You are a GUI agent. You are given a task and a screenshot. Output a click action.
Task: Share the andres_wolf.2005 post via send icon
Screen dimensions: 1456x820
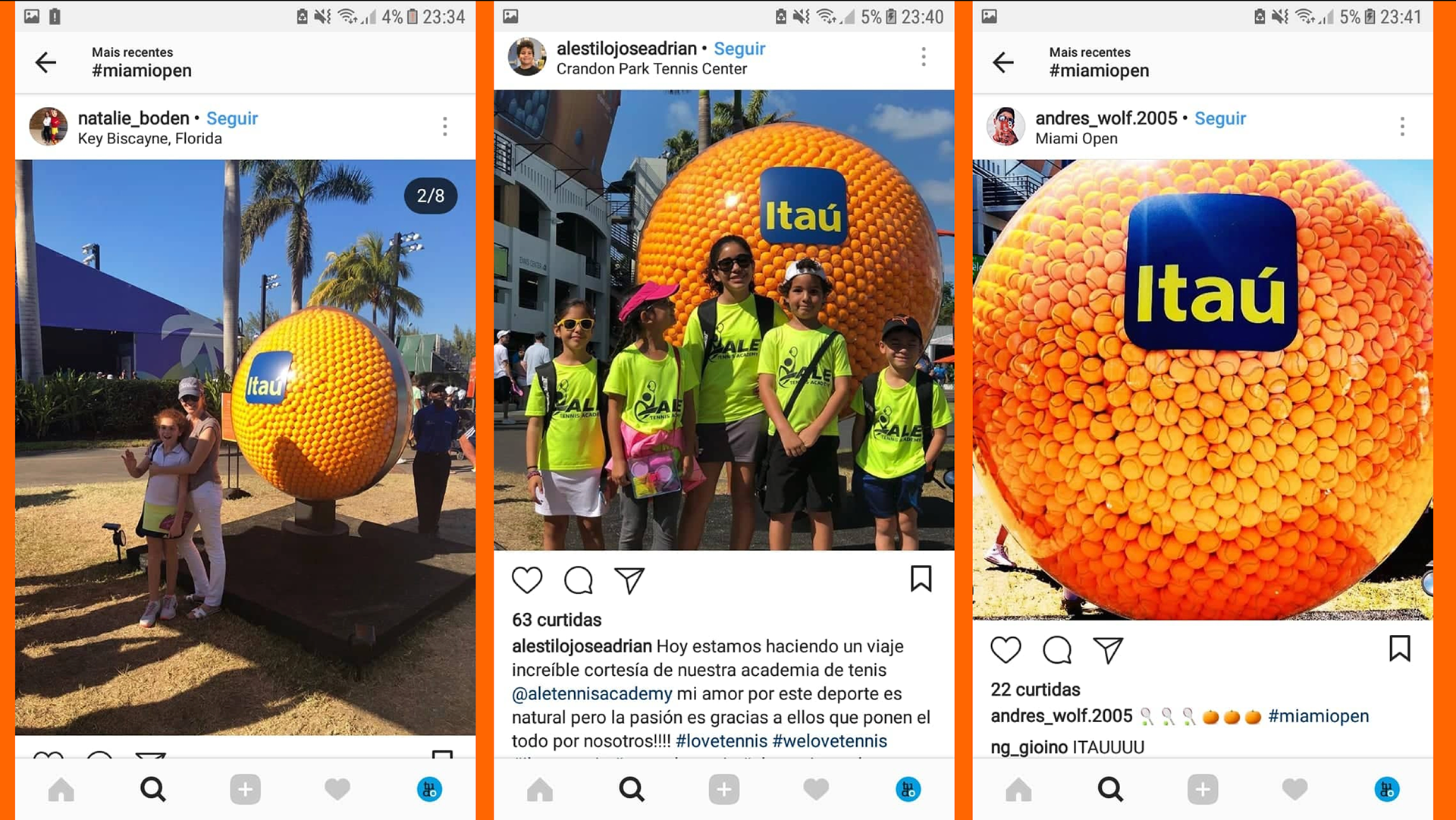pyautogui.click(x=1108, y=650)
